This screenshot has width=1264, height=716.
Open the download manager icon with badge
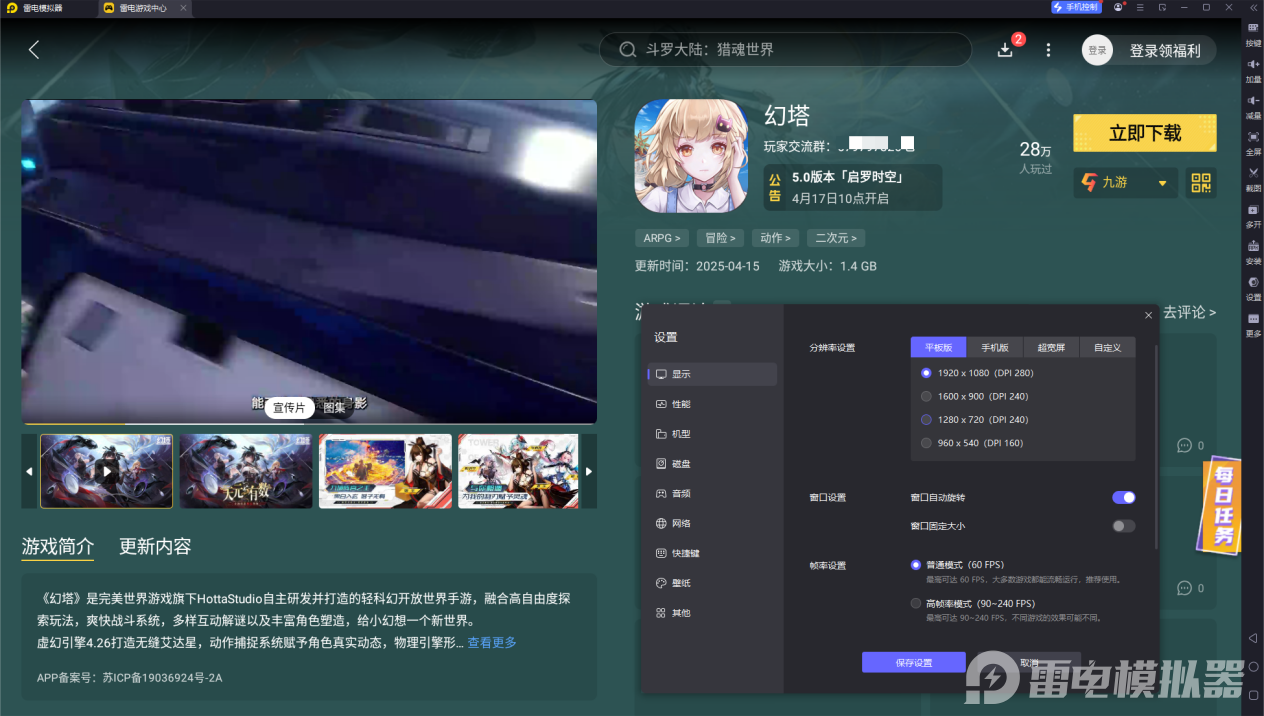point(1005,49)
